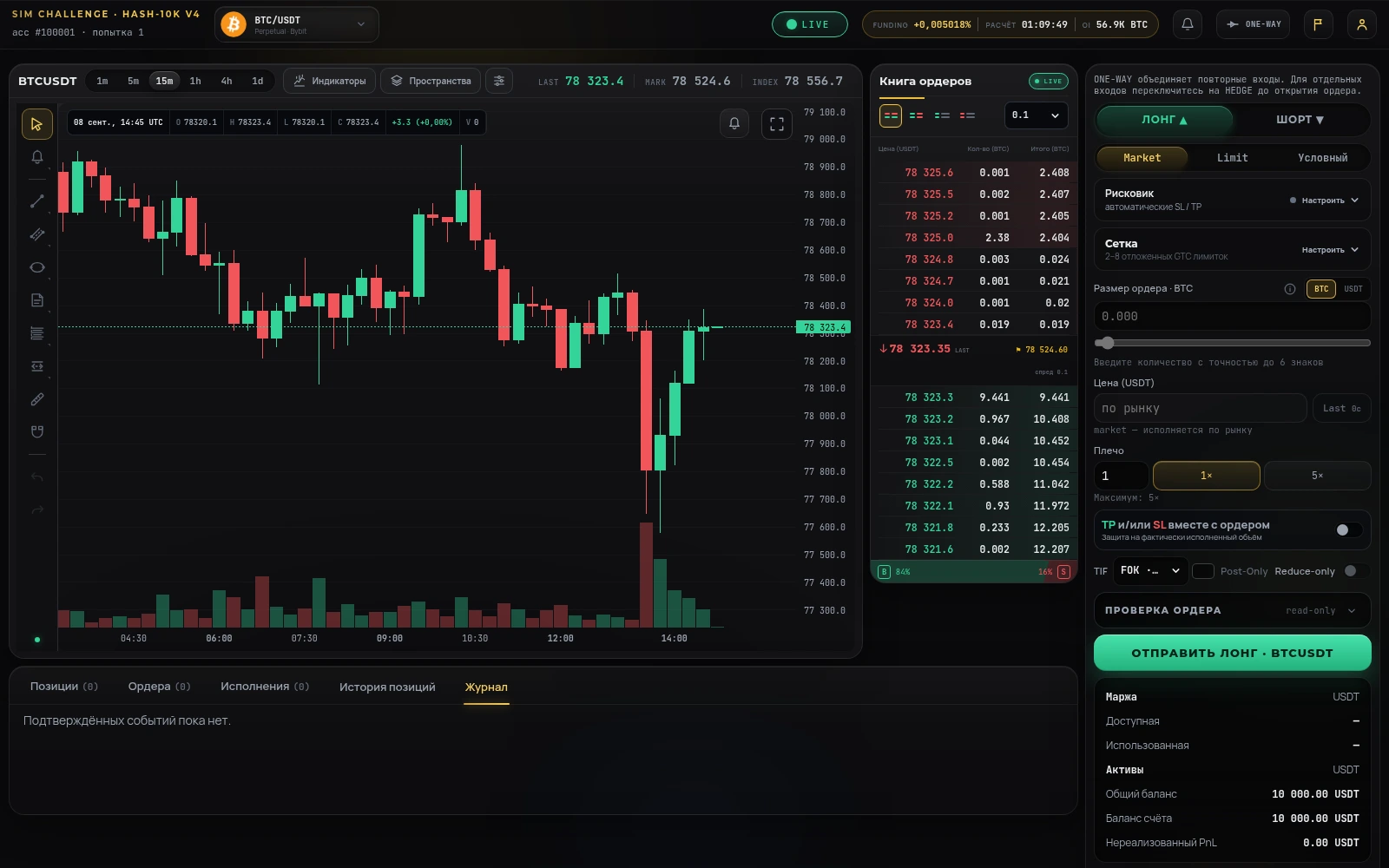Select the text note tool
Image resolution: width=1389 pixels, height=868 pixels.
[x=36, y=300]
